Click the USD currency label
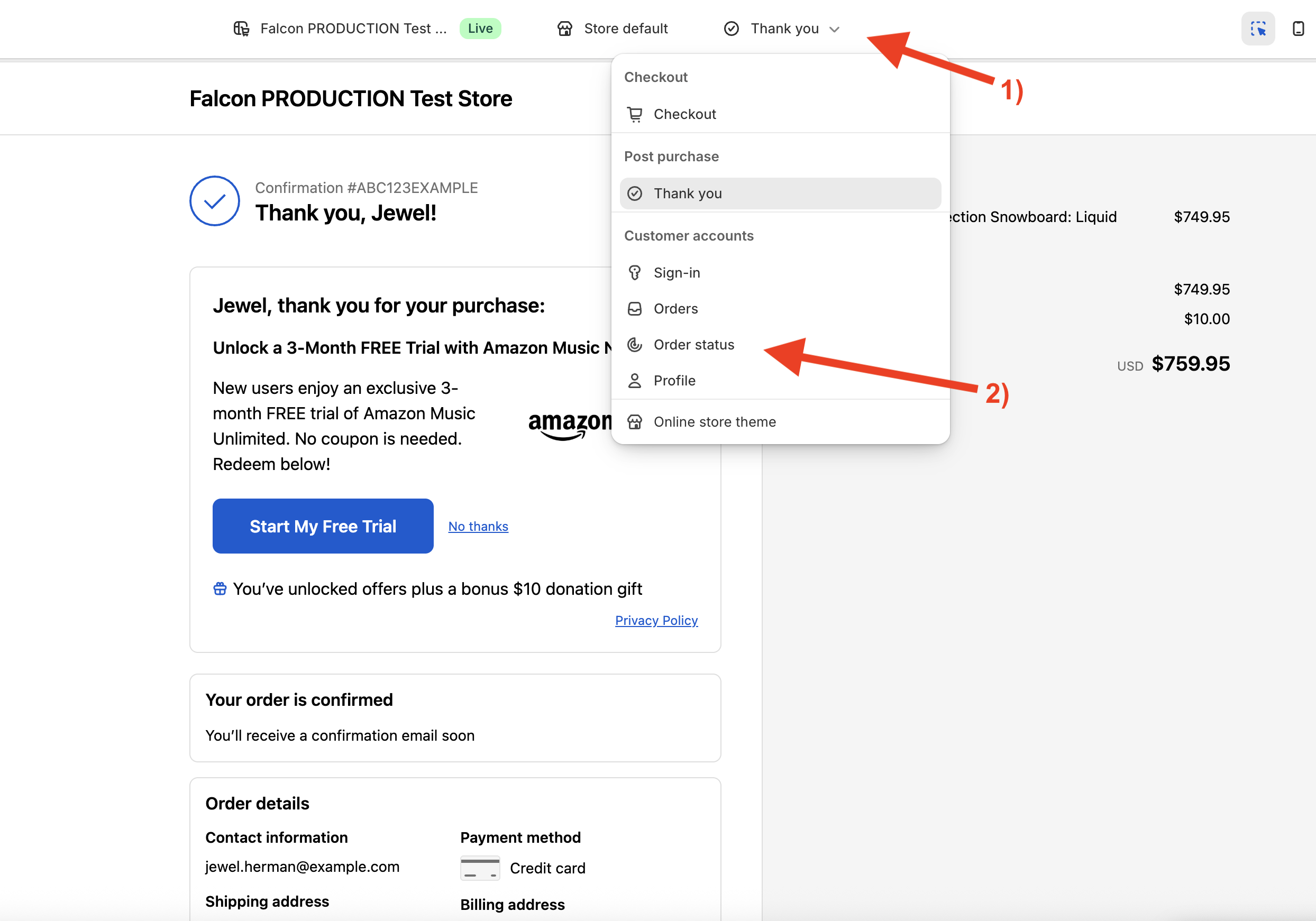Viewport: 1316px width, 921px height. tap(1130, 366)
